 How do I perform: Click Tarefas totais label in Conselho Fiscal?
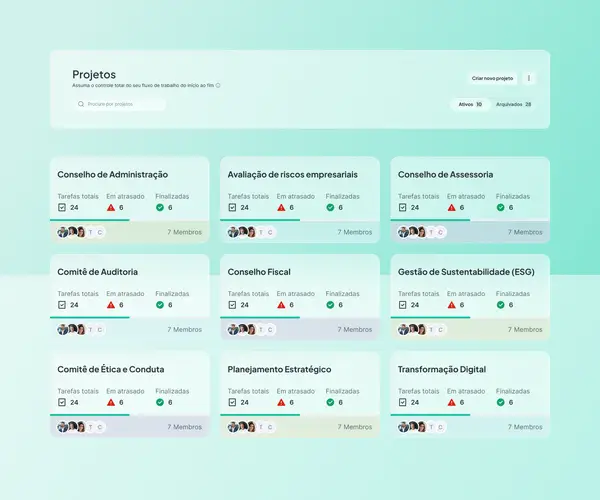point(248,294)
